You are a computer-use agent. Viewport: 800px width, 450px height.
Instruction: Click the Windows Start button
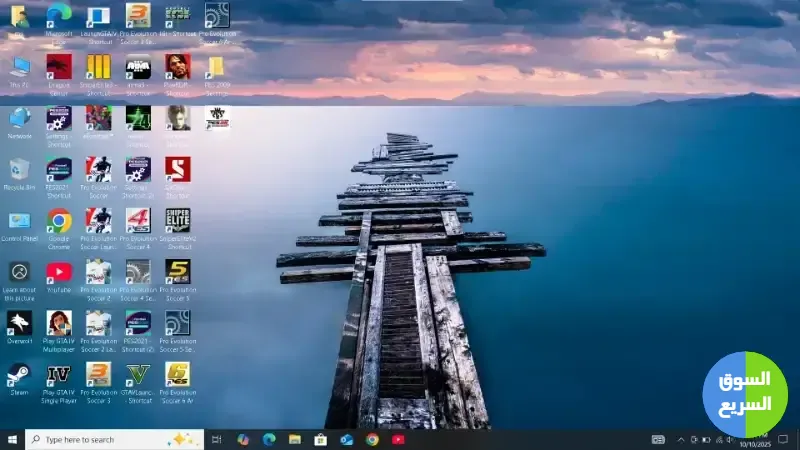[12, 439]
